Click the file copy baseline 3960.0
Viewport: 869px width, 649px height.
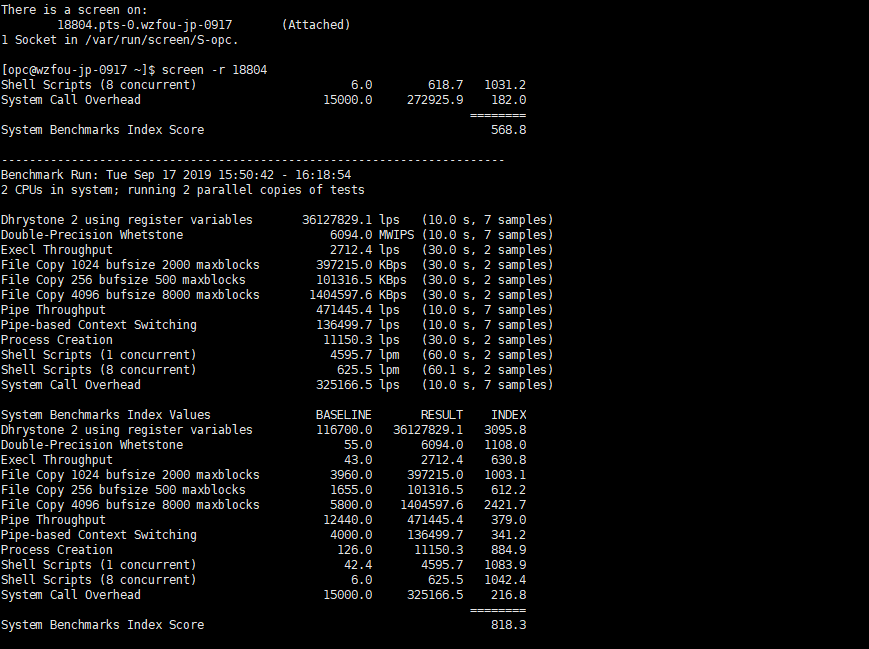pos(351,474)
